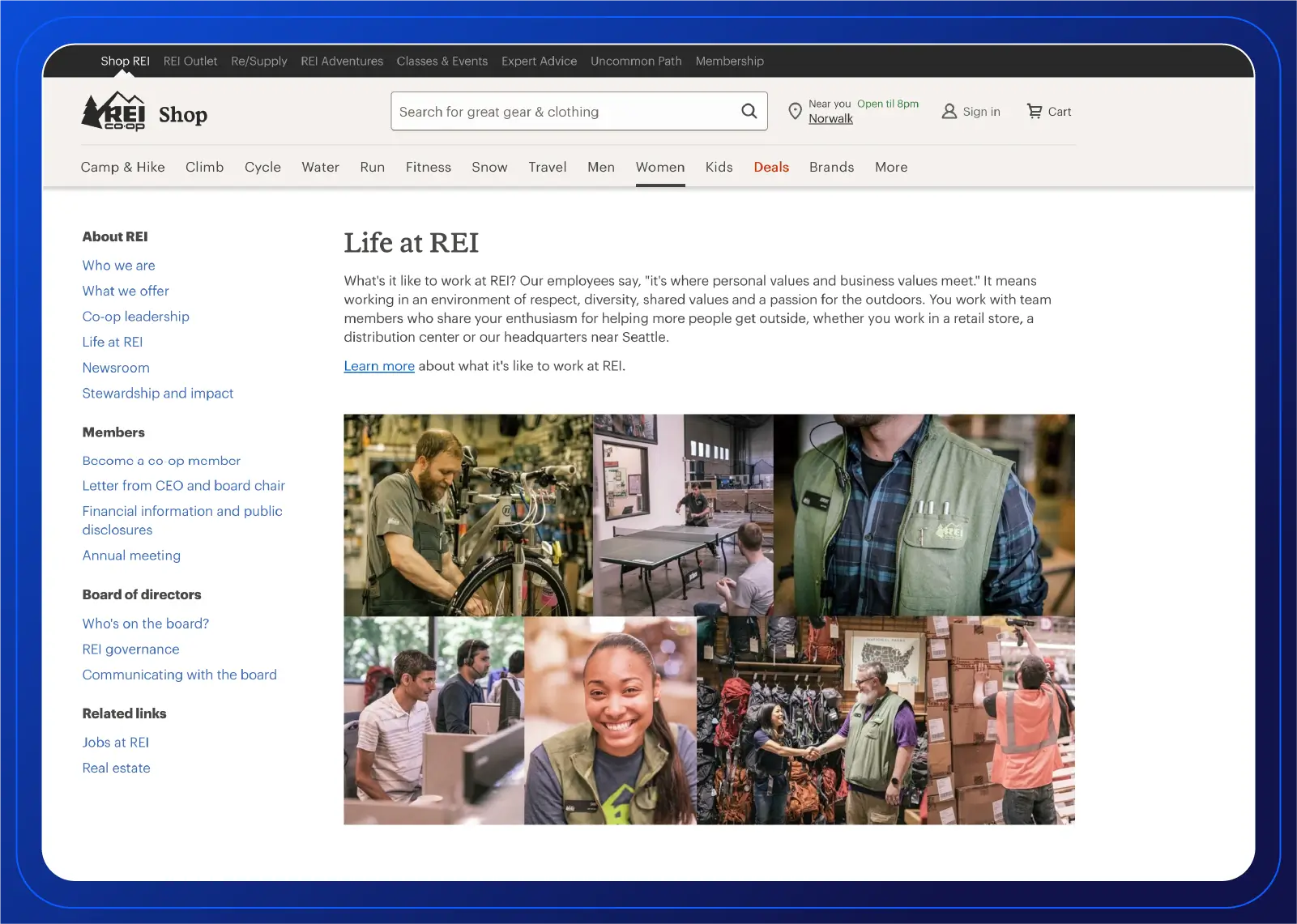1297x924 pixels.
Task: Open the Women category menu
Action: (x=659, y=167)
